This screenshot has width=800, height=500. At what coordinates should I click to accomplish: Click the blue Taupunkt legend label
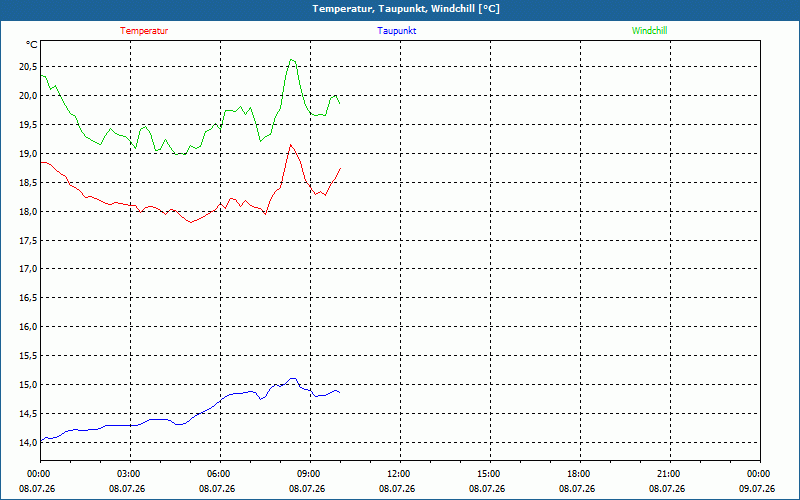coord(397,31)
